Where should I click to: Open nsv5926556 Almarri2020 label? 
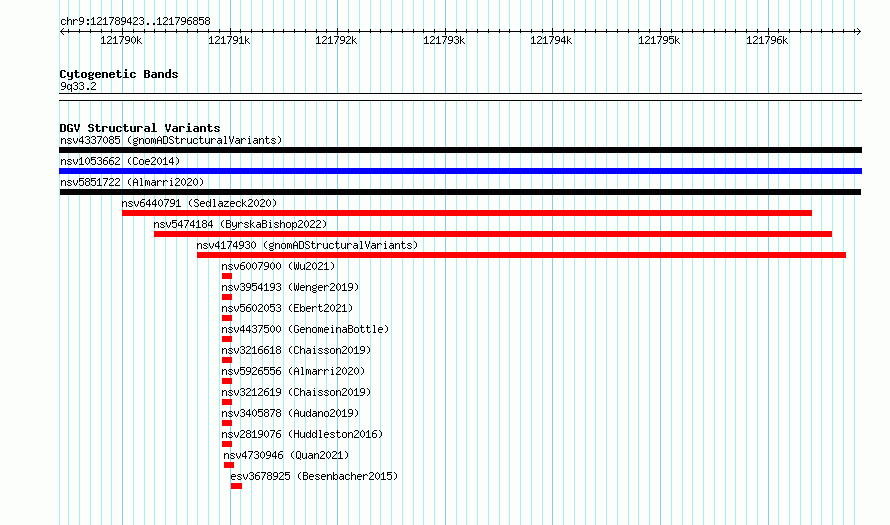(293, 371)
